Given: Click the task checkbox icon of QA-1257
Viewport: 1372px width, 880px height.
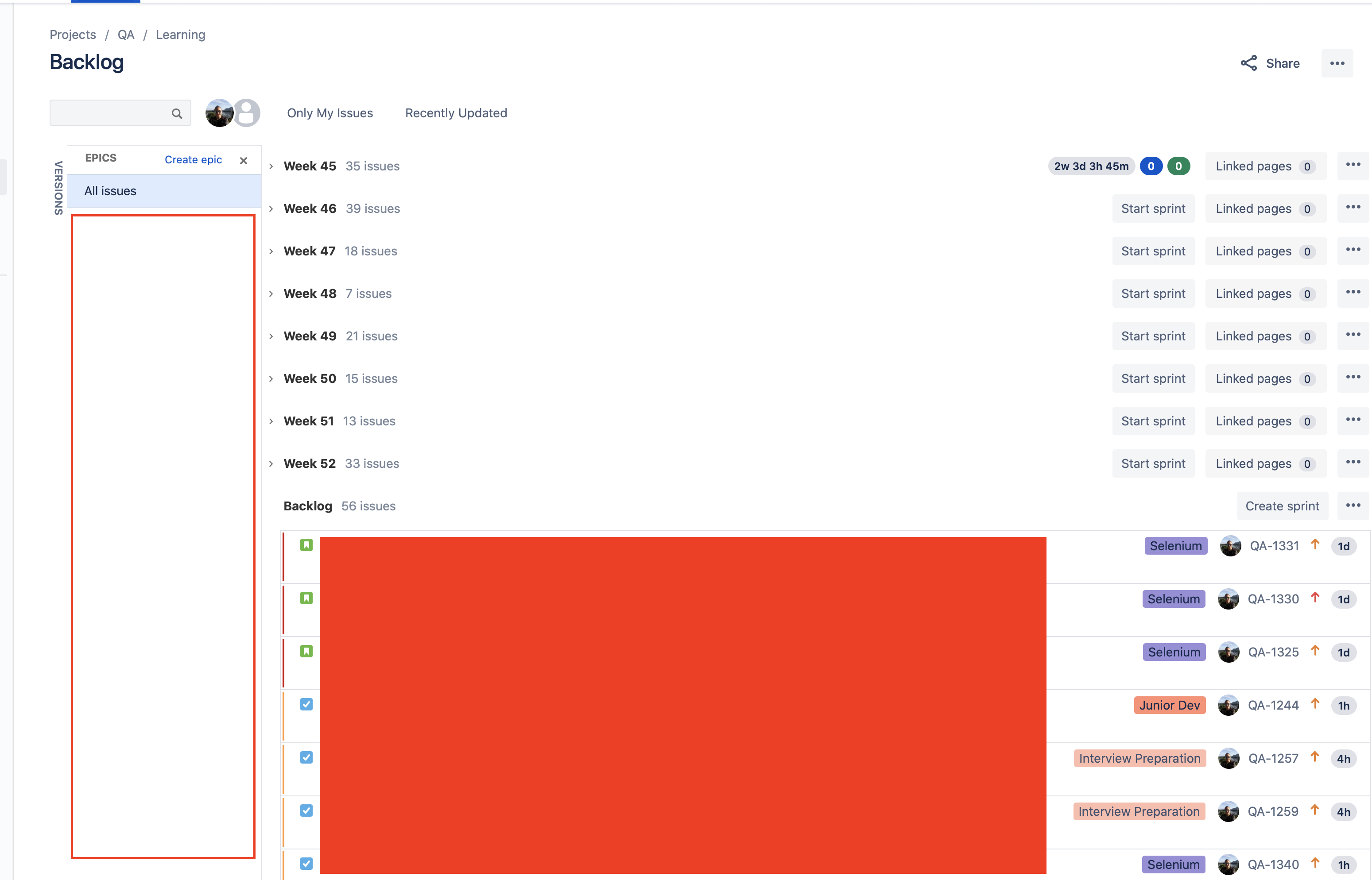Looking at the screenshot, I should pos(306,758).
